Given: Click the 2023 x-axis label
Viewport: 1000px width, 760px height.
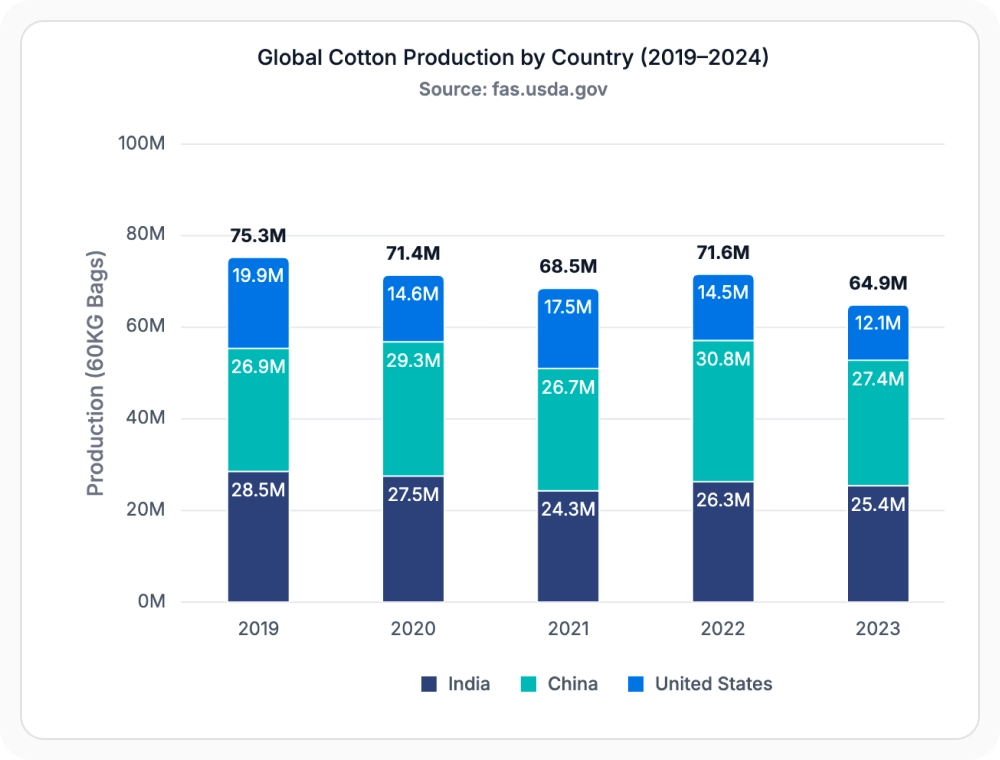Looking at the screenshot, I should tap(878, 629).
